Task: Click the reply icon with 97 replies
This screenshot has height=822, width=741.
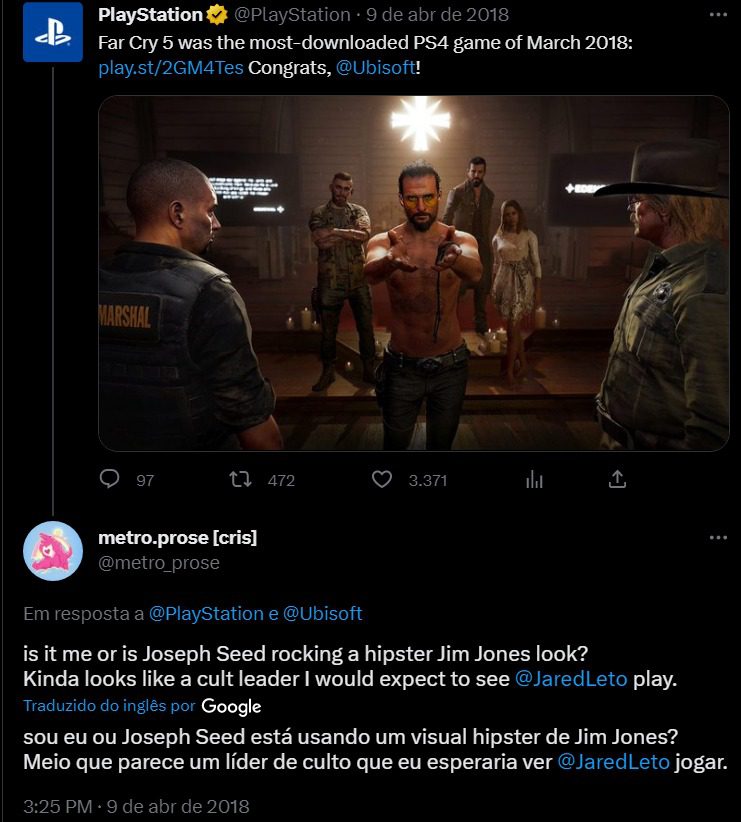Action: [x=110, y=479]
